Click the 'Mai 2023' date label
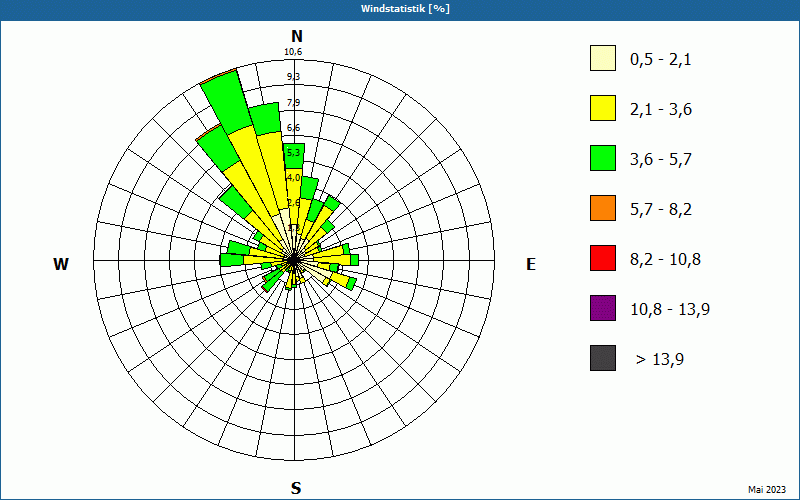Viewport: 800px width, 500px height. coord(767,490)
